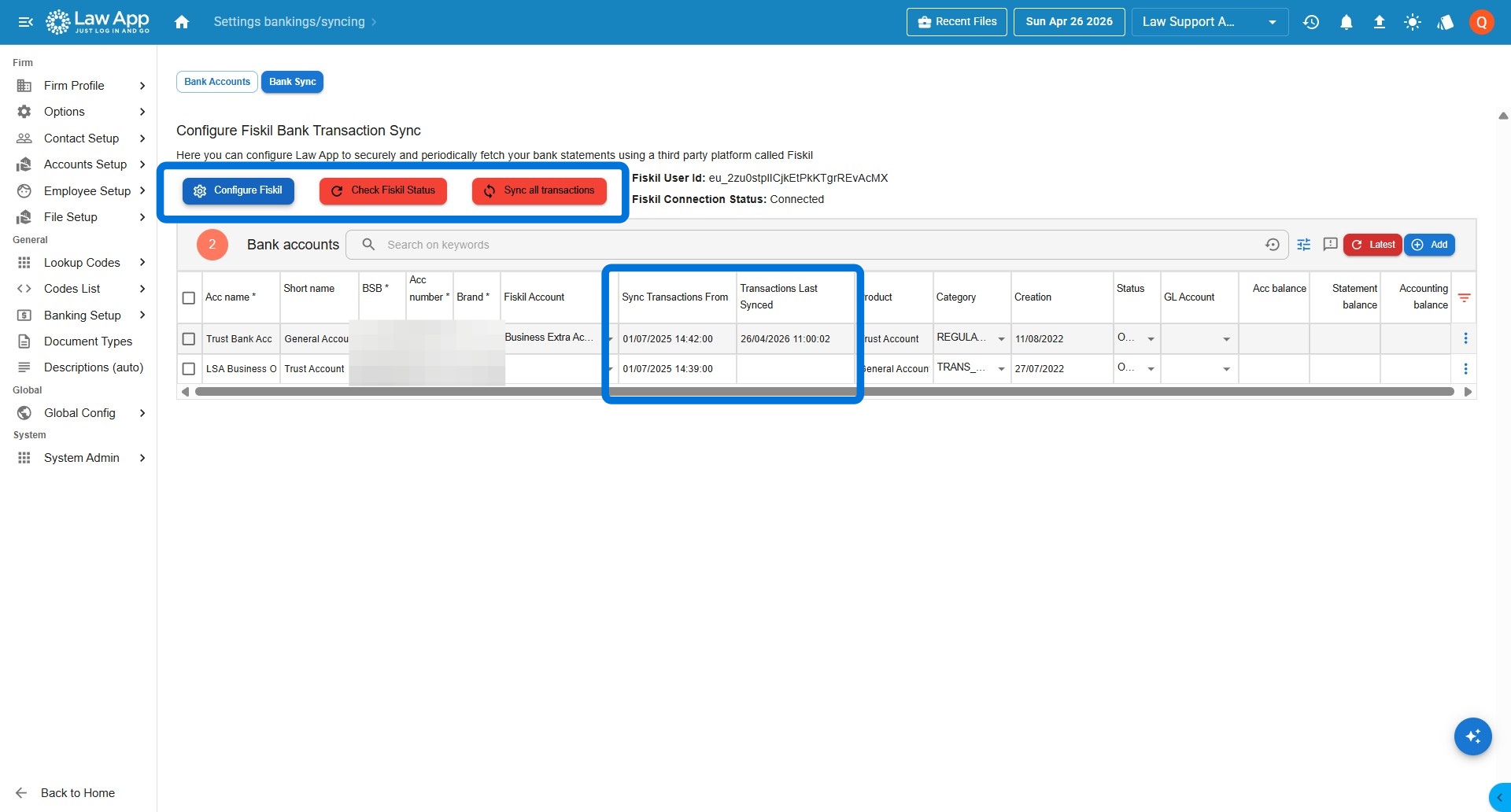Click the Search on keywords field
The width and height of the screenshot is (1511, 812).
(818, 245)
